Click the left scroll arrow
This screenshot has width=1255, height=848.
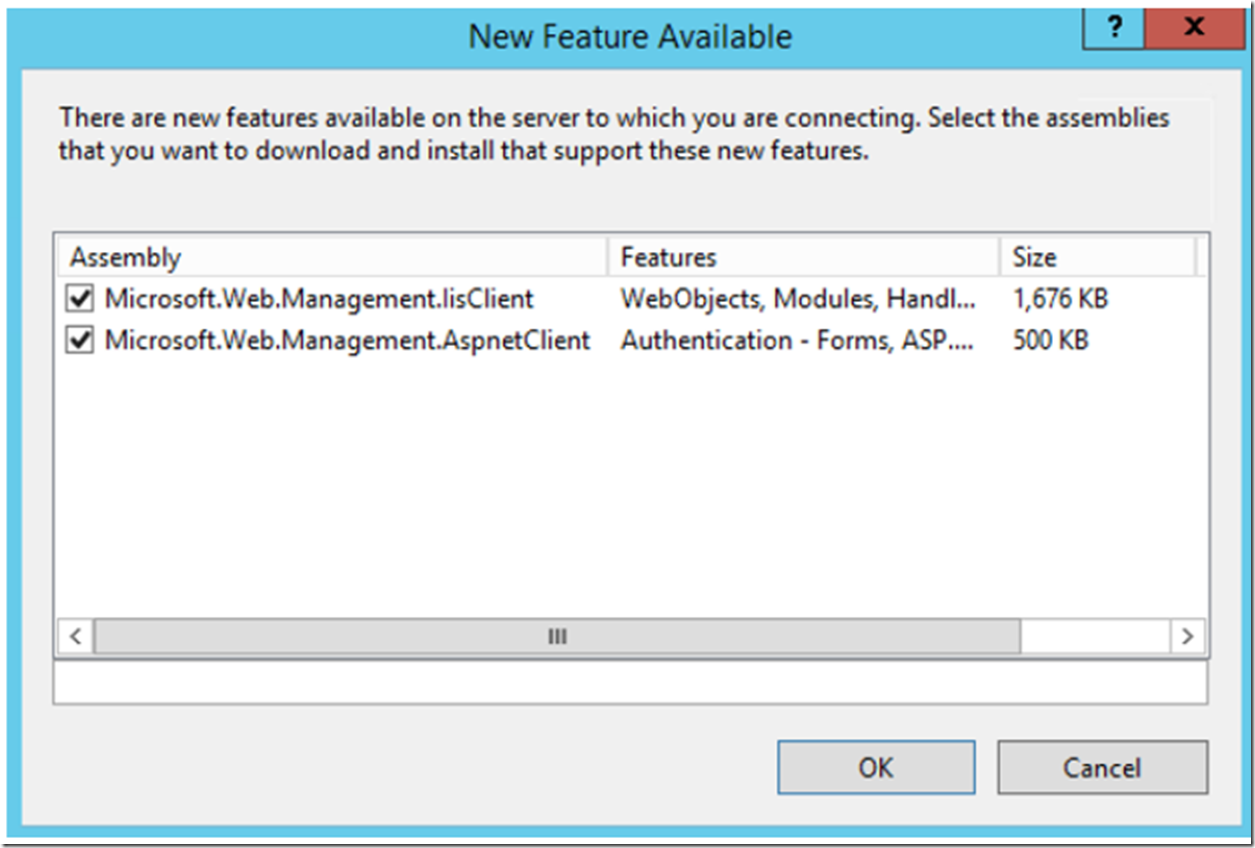point(75,636)
